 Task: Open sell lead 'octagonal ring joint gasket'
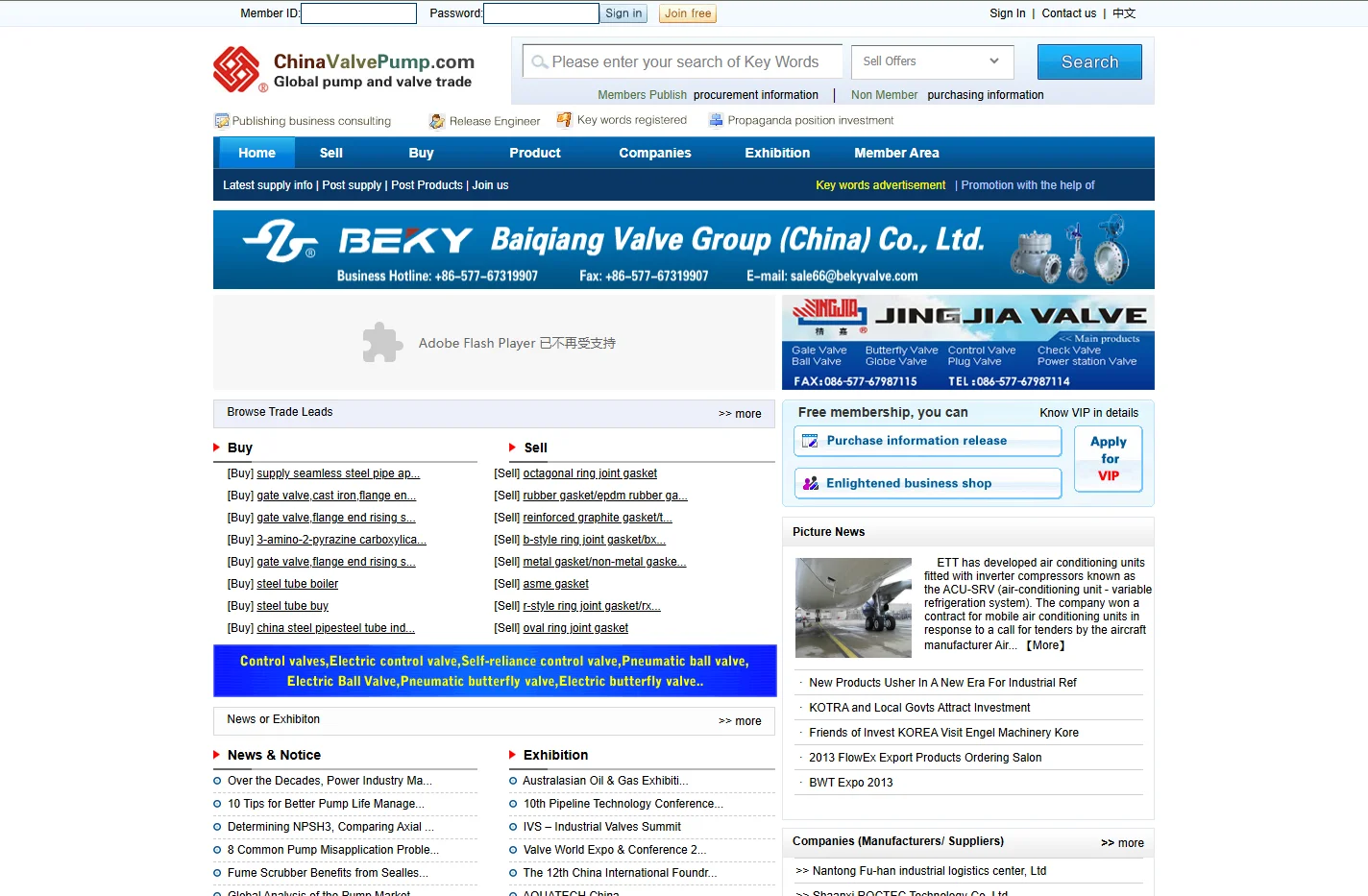(x=590, y=473)
